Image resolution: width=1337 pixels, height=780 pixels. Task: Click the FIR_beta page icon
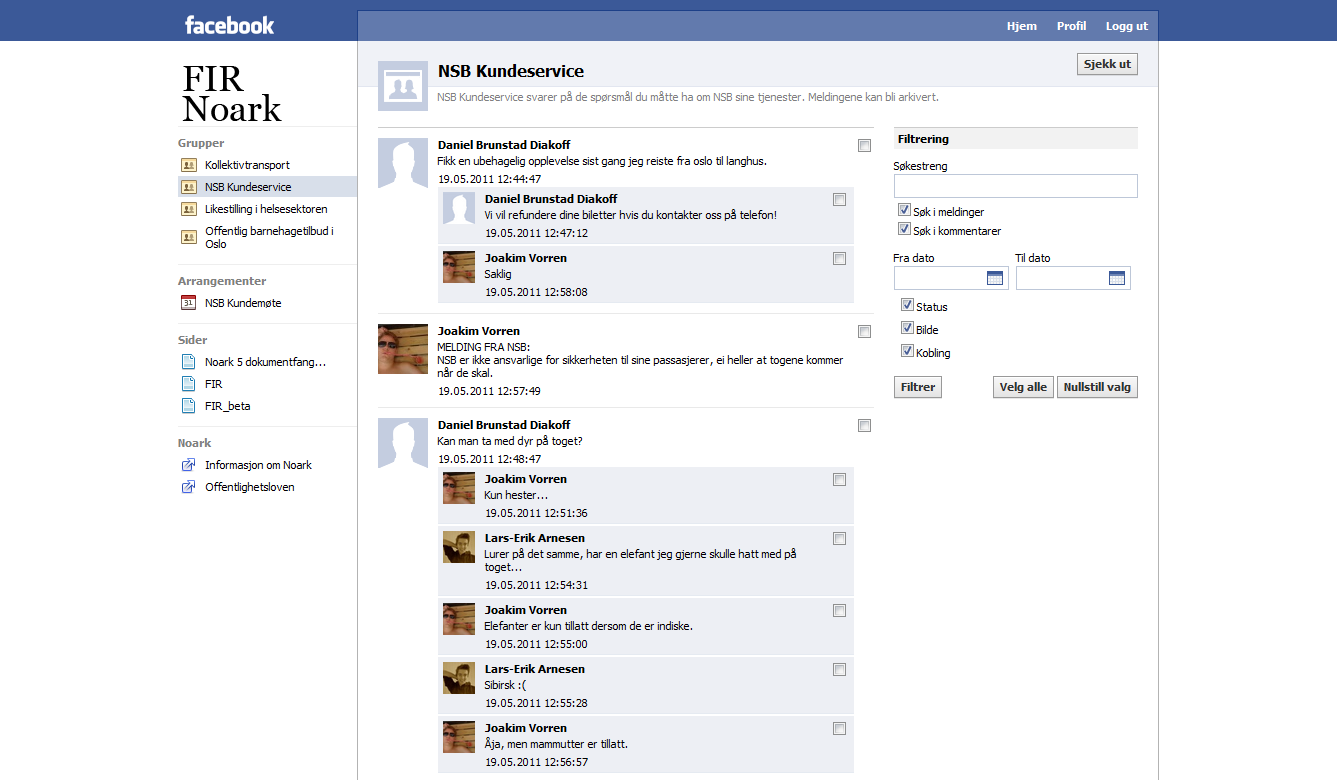tap(188, 406)
